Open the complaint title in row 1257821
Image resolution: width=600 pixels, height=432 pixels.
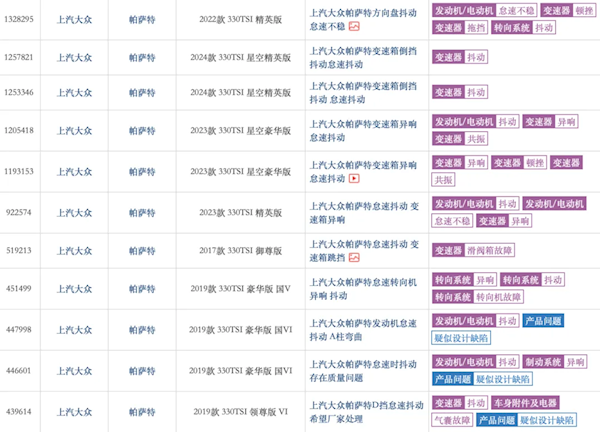click(363, 58)
